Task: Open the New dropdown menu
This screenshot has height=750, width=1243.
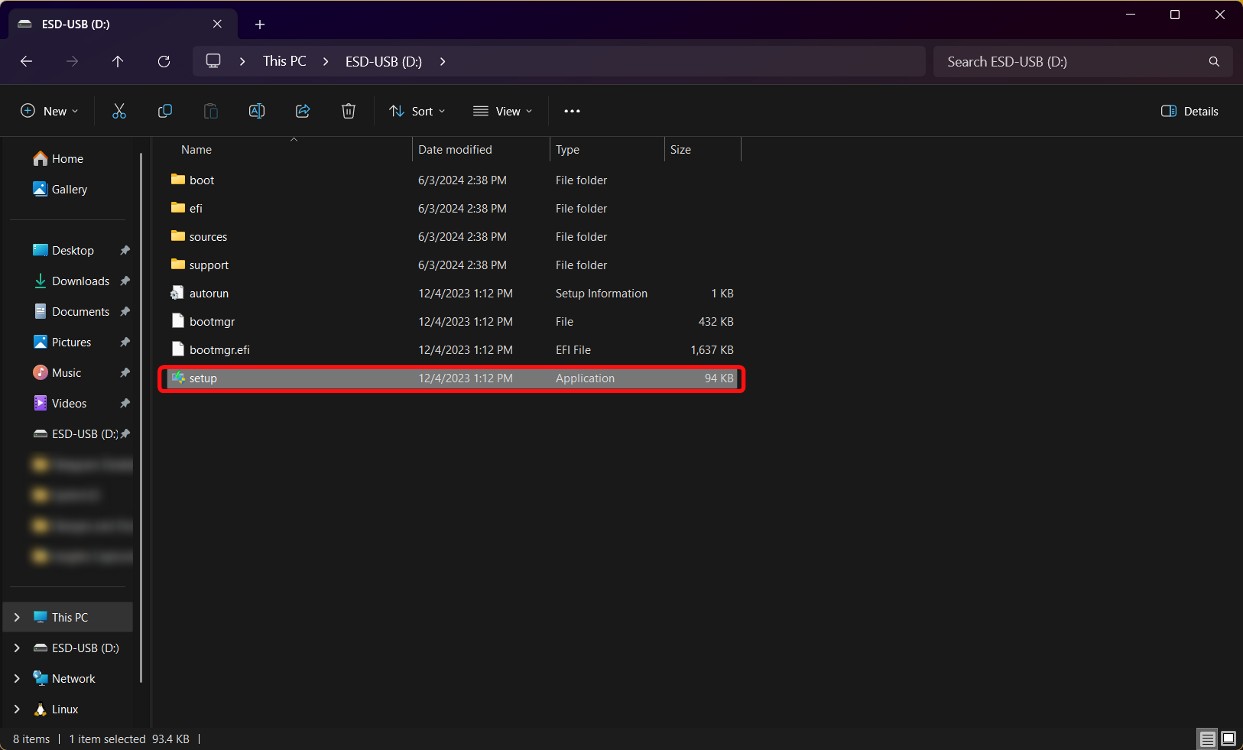Action: [x=48, y=111]
